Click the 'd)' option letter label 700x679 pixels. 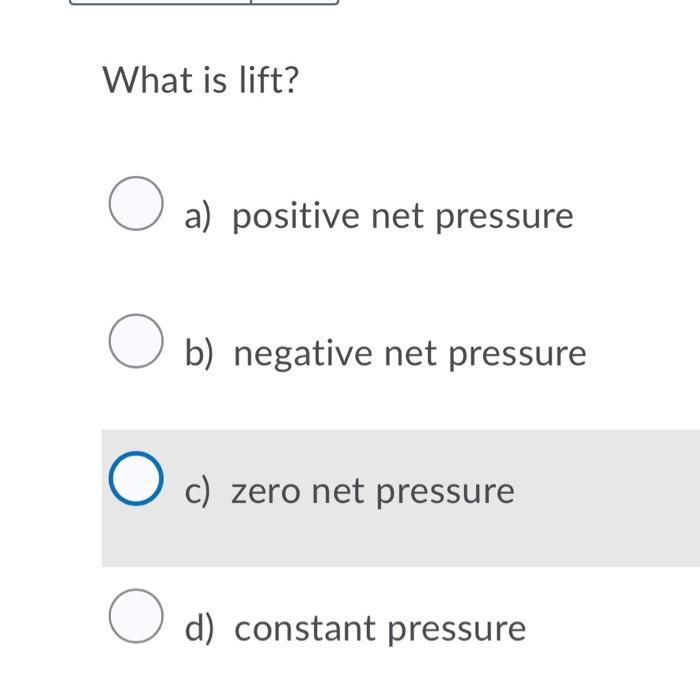coord(199,629)
